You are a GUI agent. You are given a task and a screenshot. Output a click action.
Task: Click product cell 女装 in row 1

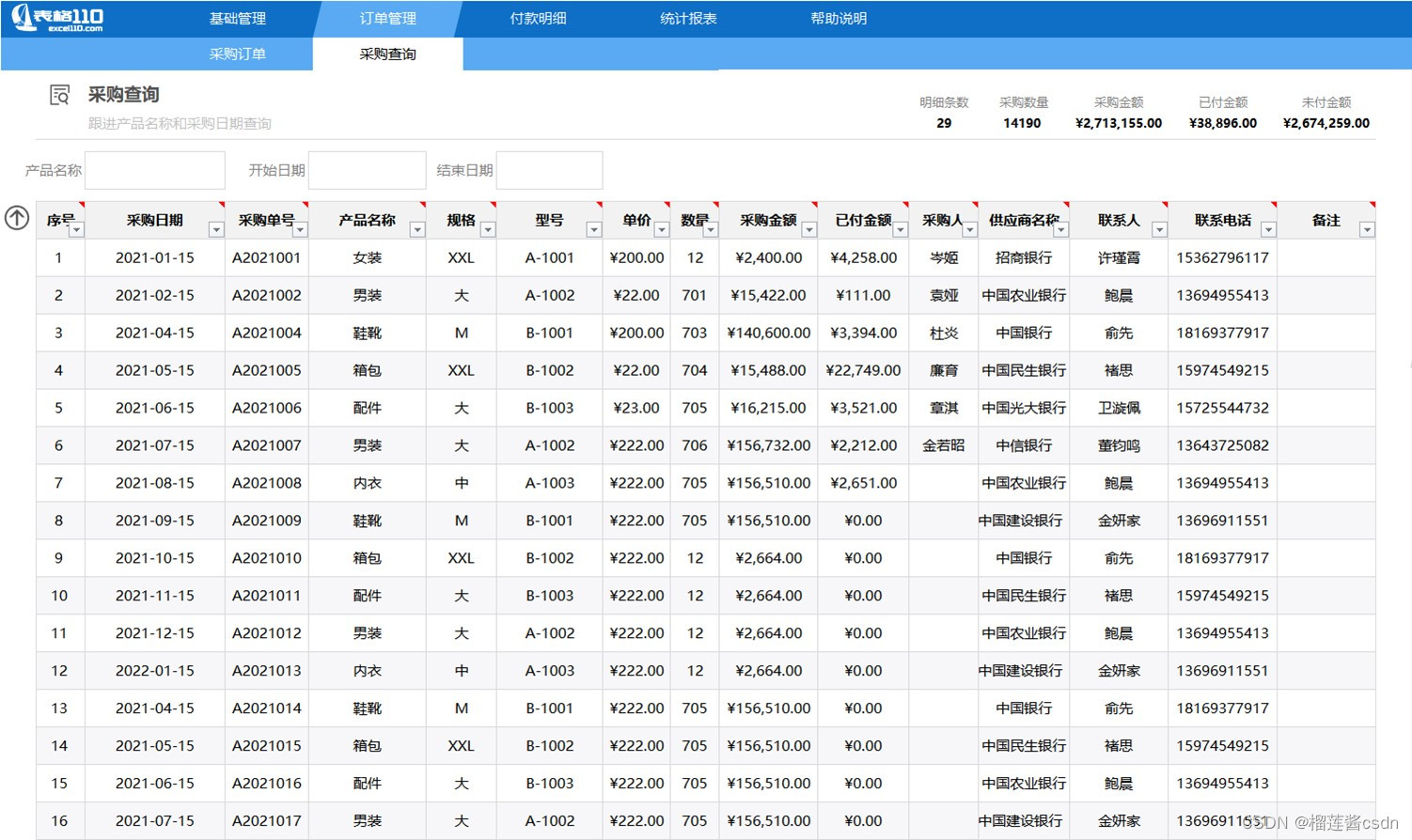(x=367, y=257)
